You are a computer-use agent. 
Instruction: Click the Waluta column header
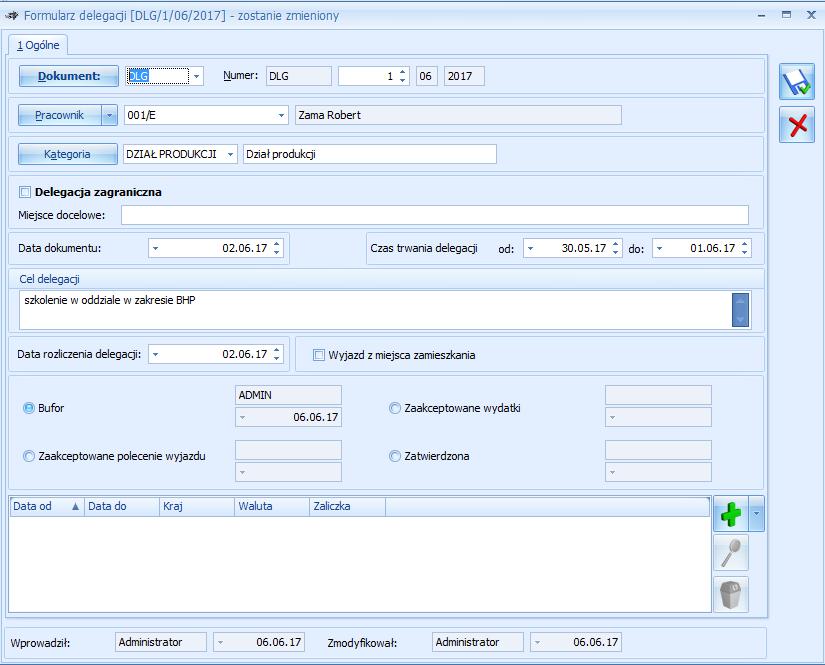[x=272, y=507]
